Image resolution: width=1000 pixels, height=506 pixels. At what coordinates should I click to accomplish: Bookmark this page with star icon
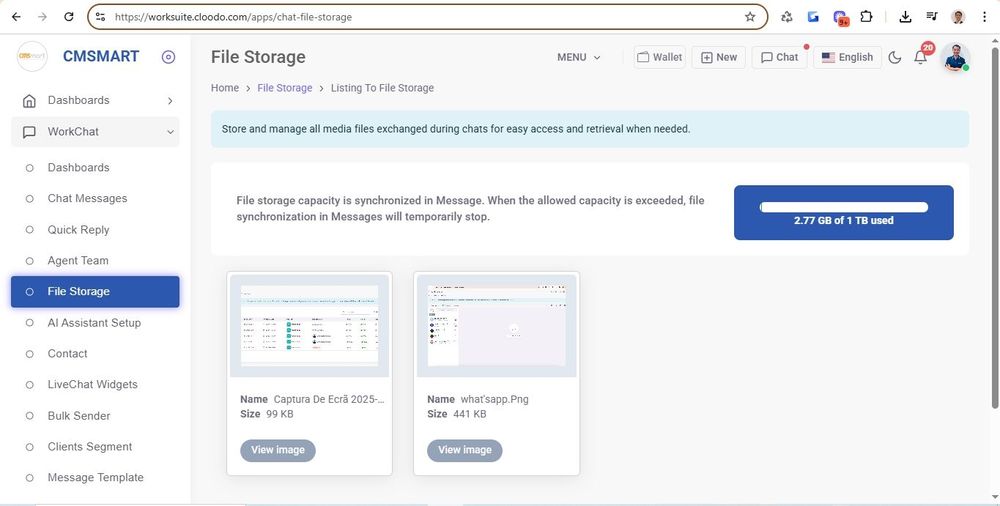click(750, 17)
